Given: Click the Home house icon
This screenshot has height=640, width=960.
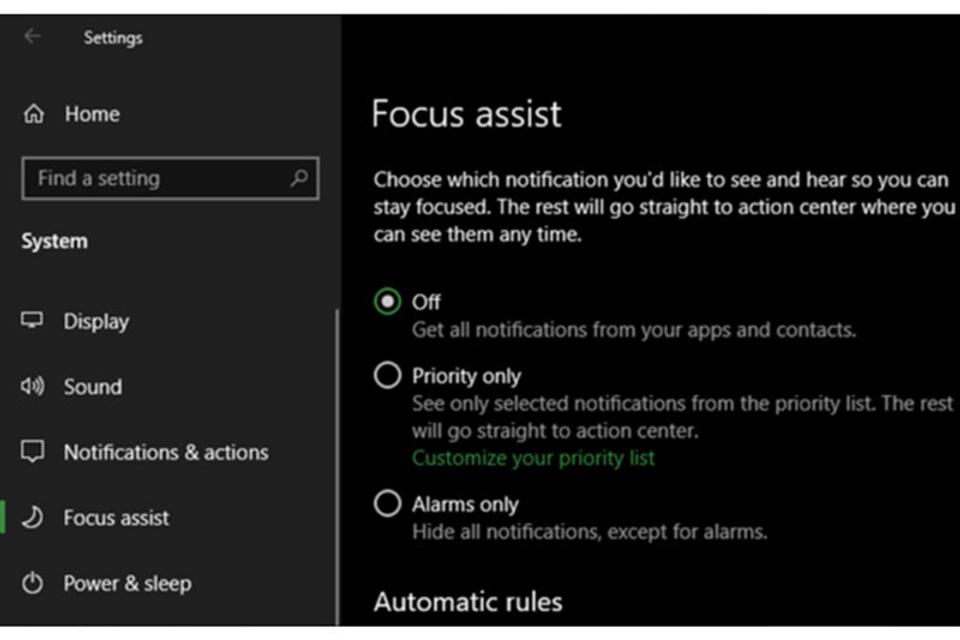Looking at the screenshot, I should [x=34, y=113].
